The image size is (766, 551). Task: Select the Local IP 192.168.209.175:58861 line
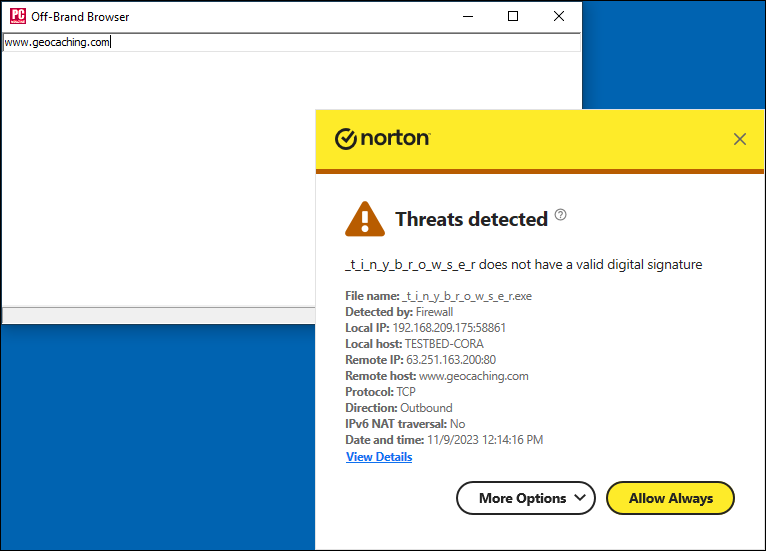pyautogui.click(x=426, y=328)
